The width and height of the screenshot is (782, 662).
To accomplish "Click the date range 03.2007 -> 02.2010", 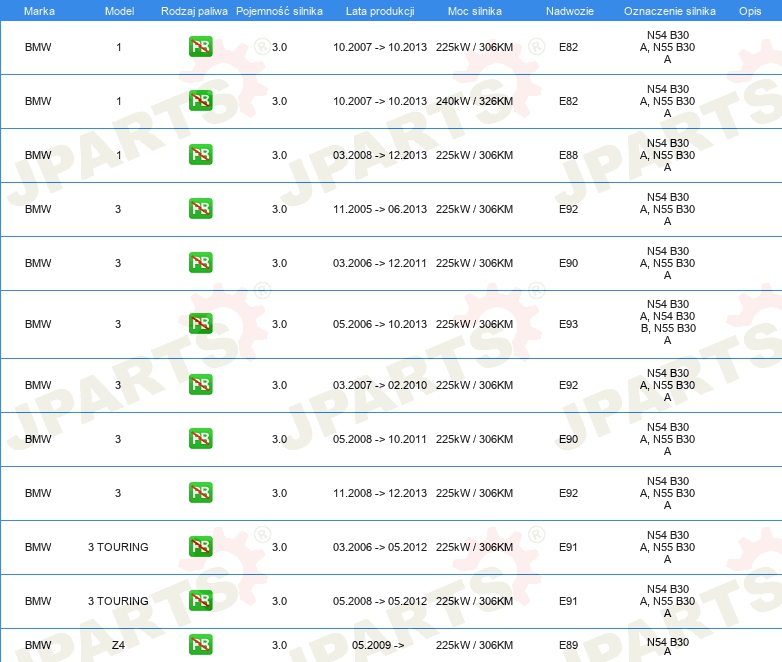I will pos(380,385).
